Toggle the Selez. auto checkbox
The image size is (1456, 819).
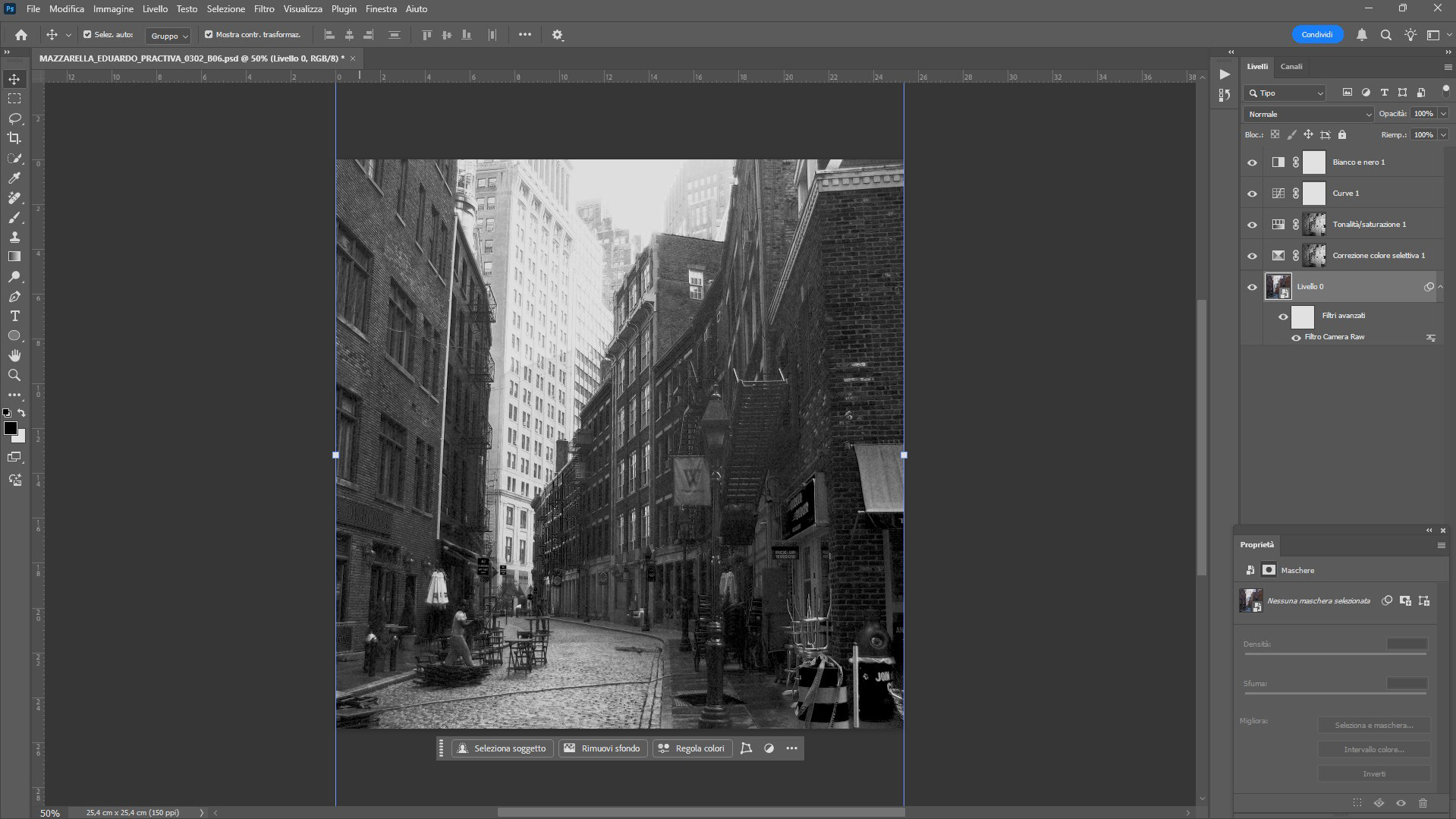click(x=87, y=34)
